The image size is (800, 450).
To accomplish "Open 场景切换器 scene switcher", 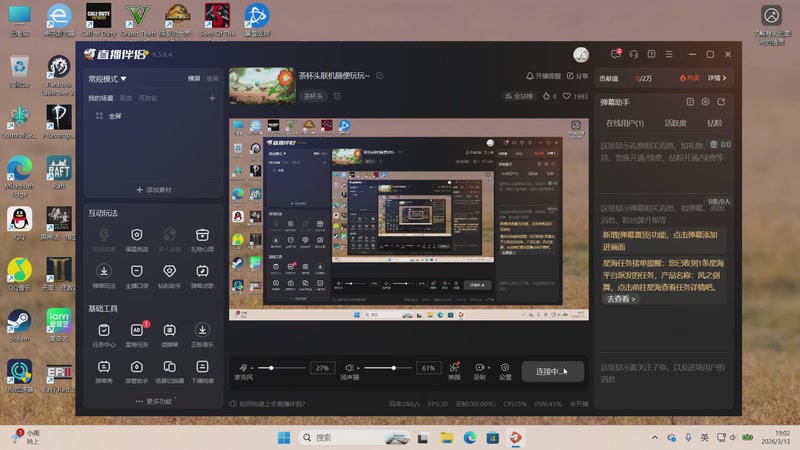I will point(169,371).
